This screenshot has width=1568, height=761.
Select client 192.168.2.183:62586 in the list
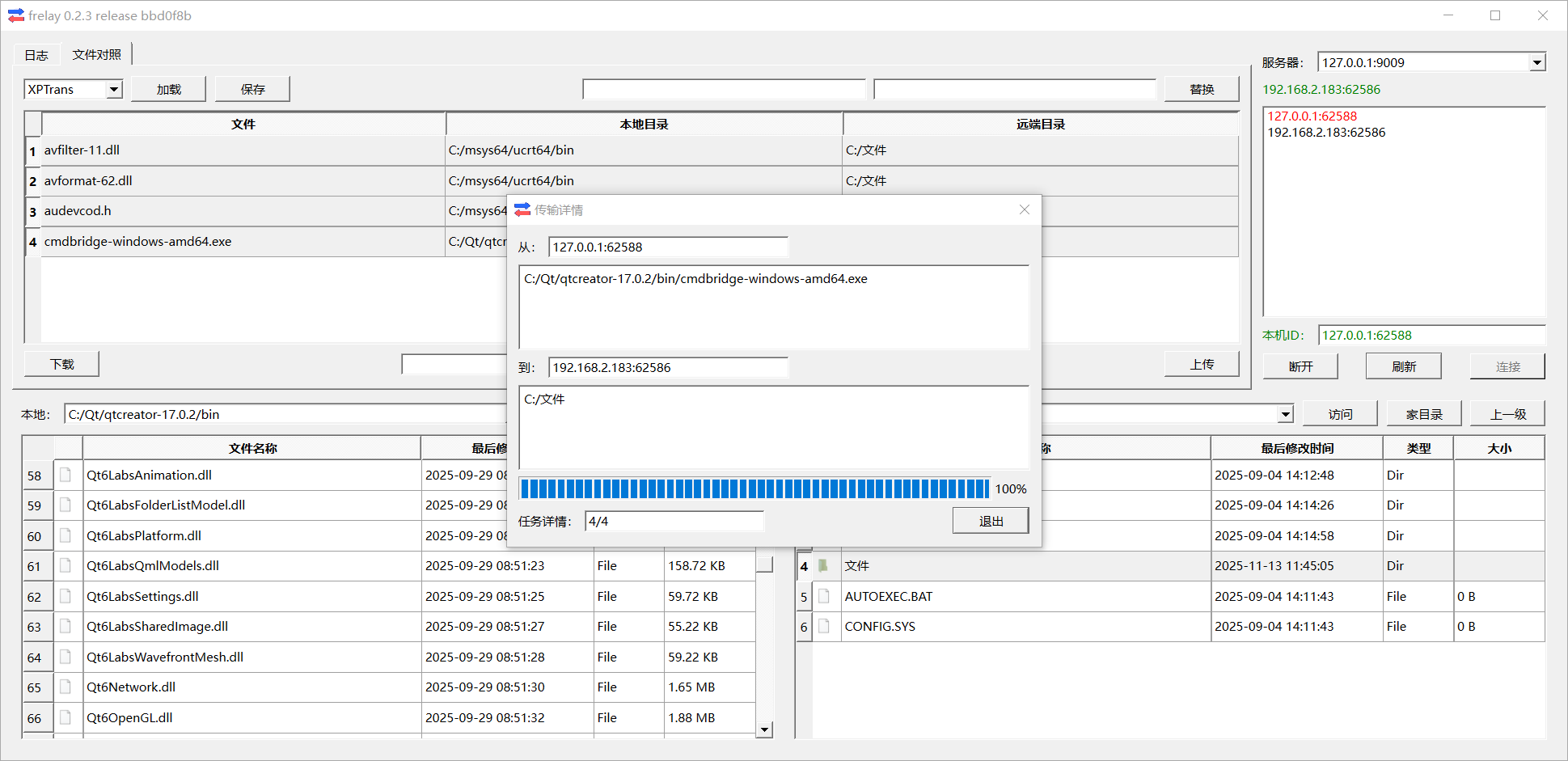(1326, 133)
